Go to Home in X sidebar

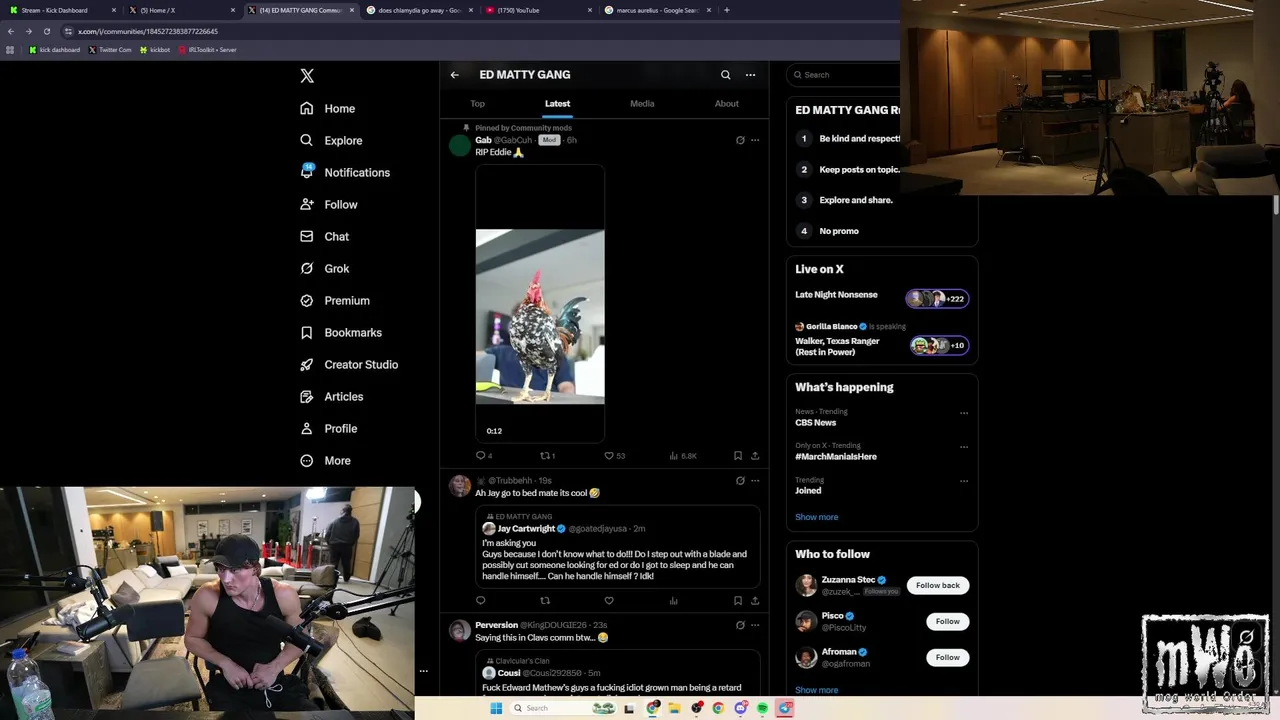click(328, 108)
